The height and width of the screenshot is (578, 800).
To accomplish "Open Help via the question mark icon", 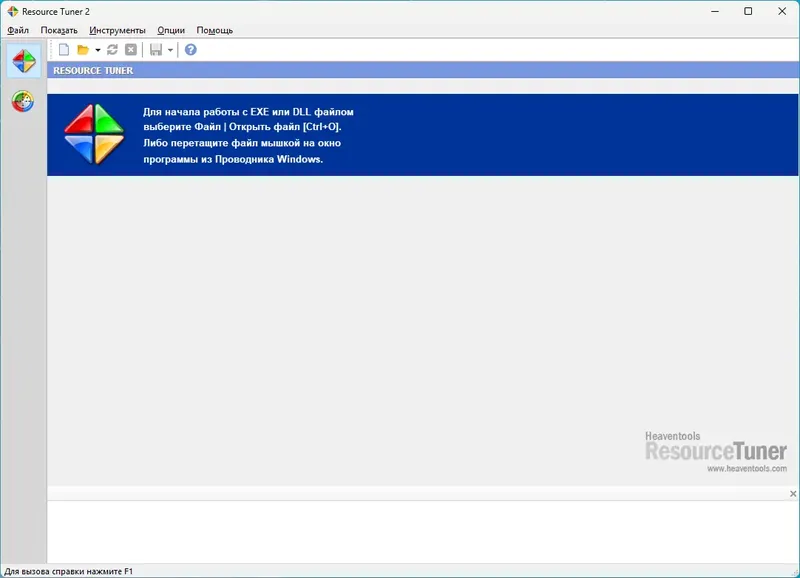I will (190, 50).
